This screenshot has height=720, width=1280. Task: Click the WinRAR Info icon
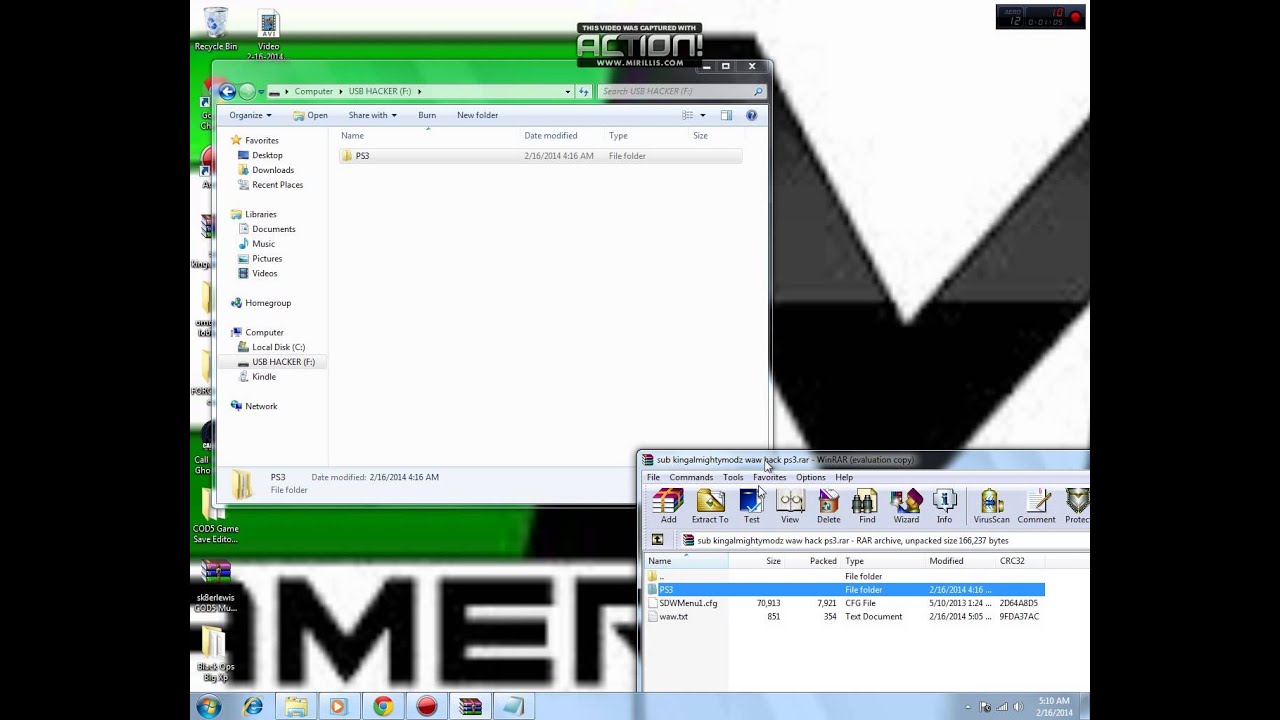944,506
